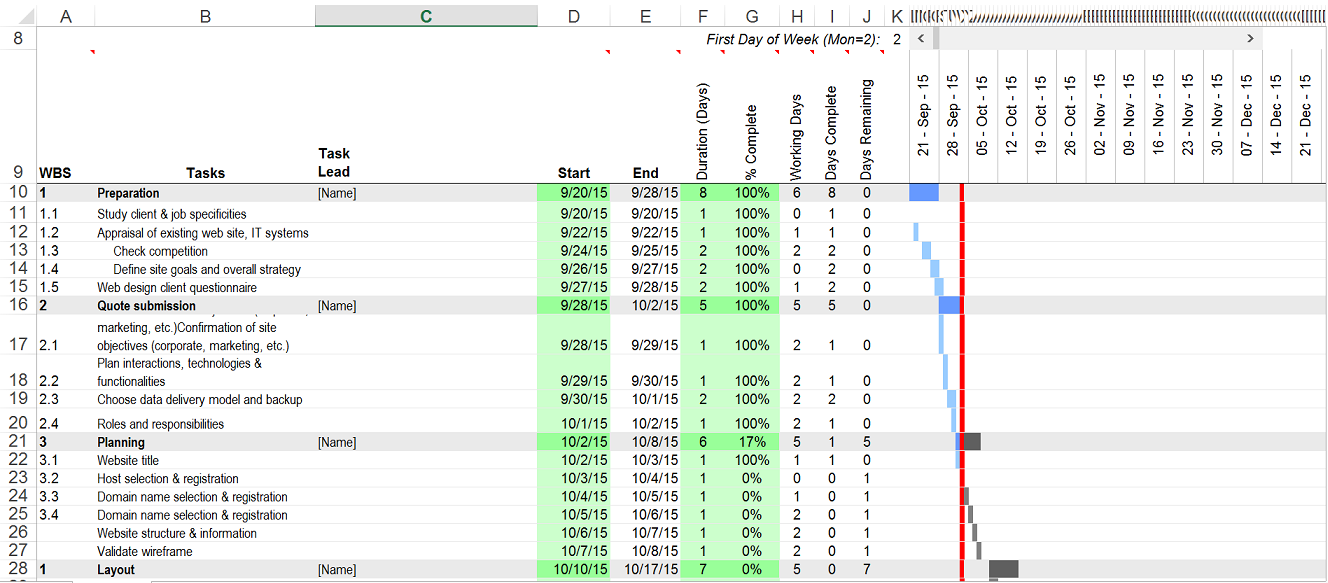Select the 21 - Sep - 15 week header

tap(924, 115)
